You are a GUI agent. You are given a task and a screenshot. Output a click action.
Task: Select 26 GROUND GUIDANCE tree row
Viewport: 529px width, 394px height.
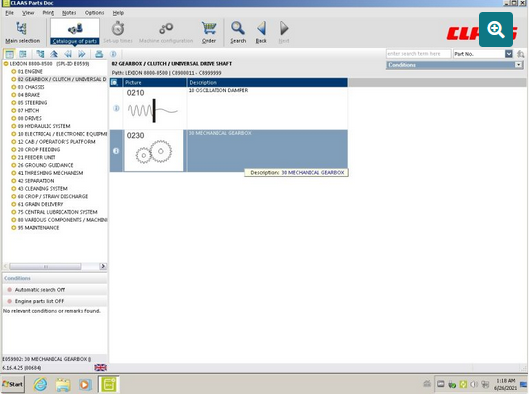click(x=45, y=165)
